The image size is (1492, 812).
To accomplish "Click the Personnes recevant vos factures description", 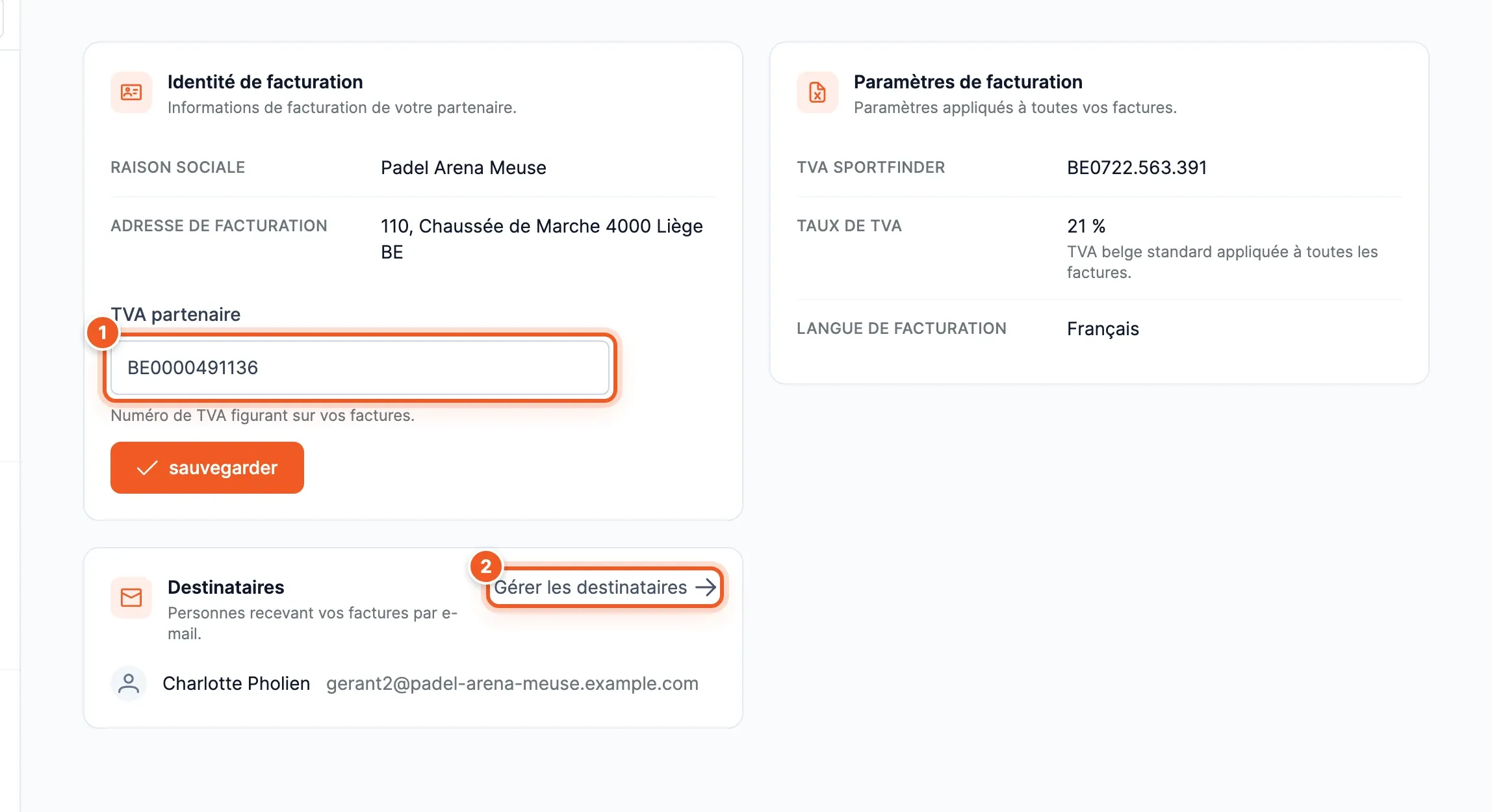I will point(313,624).
